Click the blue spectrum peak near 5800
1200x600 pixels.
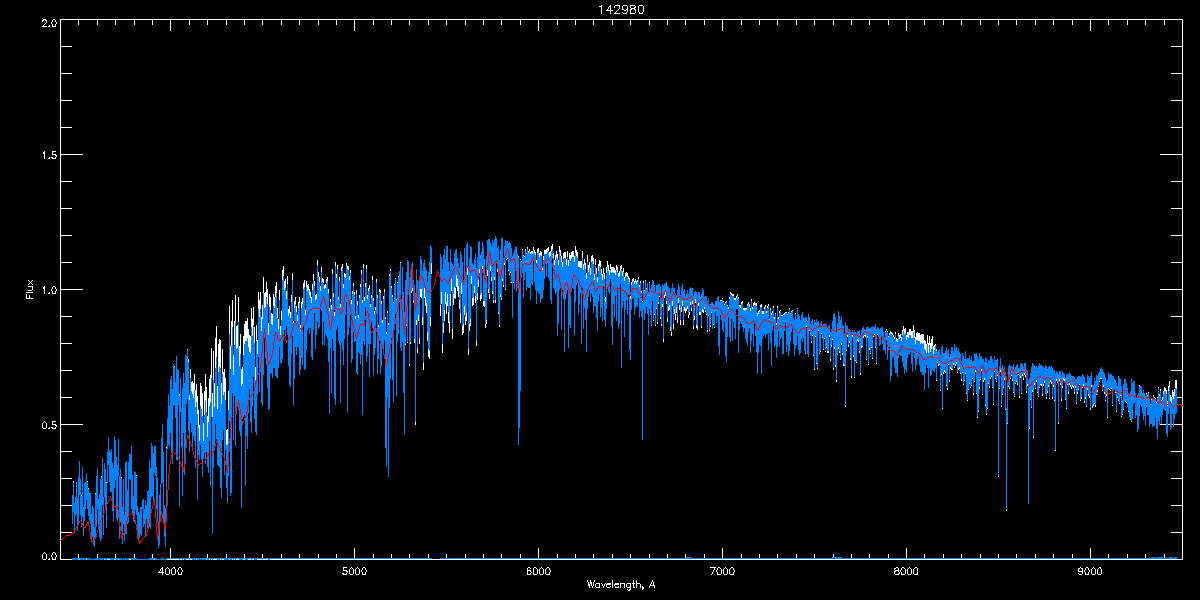click(x=497, y=240)
